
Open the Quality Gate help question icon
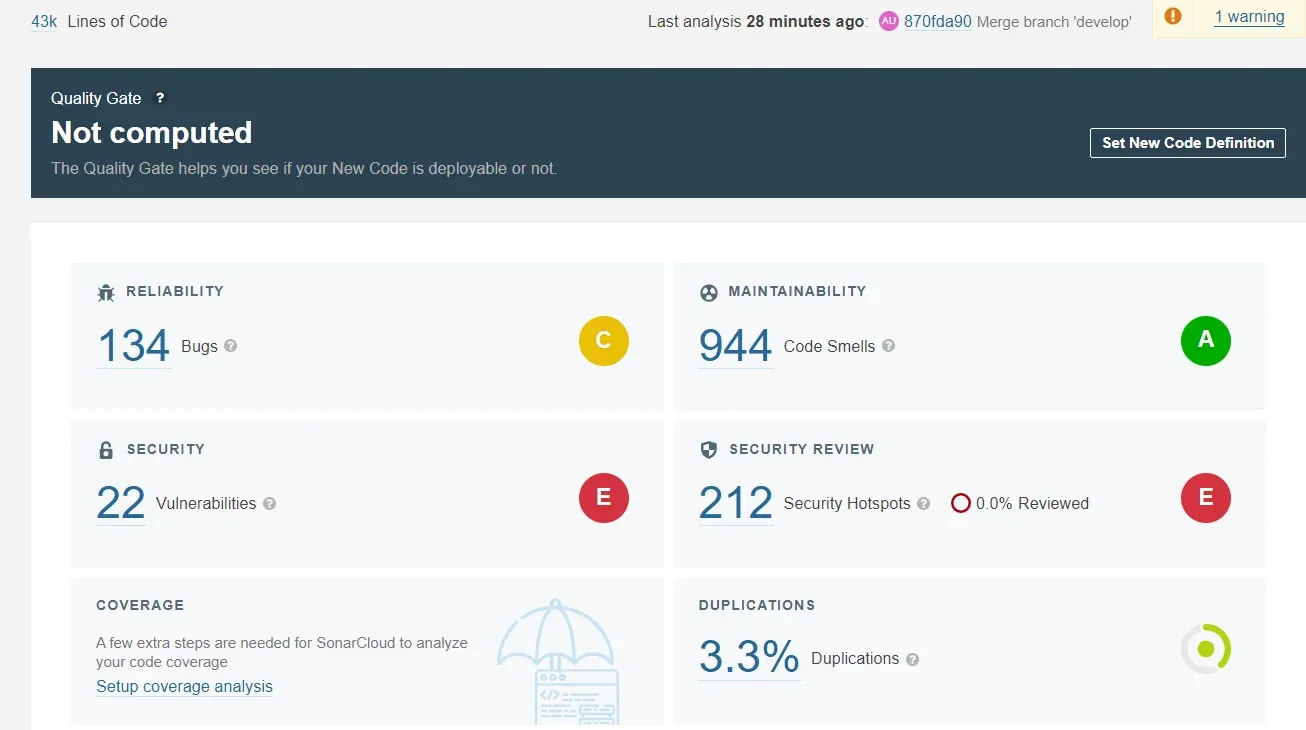pyautogui.click(x=160, y=98)
